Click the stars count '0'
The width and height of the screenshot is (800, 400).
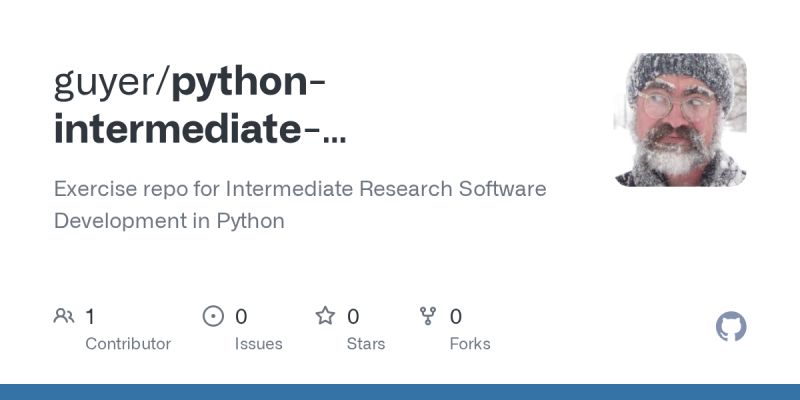pyautogui.click(x=353, y=317)
